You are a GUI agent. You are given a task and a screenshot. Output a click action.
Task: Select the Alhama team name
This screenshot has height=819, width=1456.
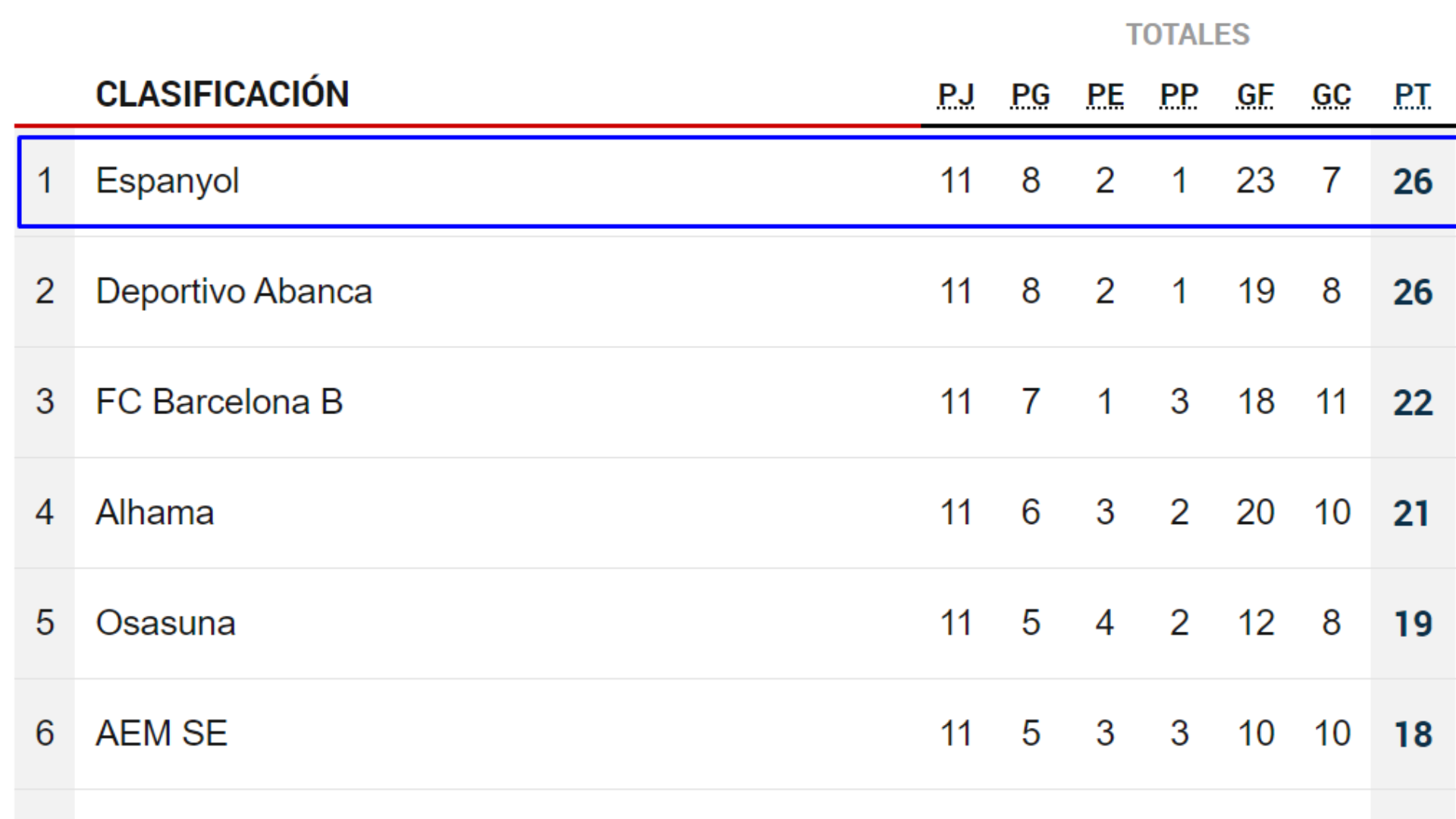[155, 512]
